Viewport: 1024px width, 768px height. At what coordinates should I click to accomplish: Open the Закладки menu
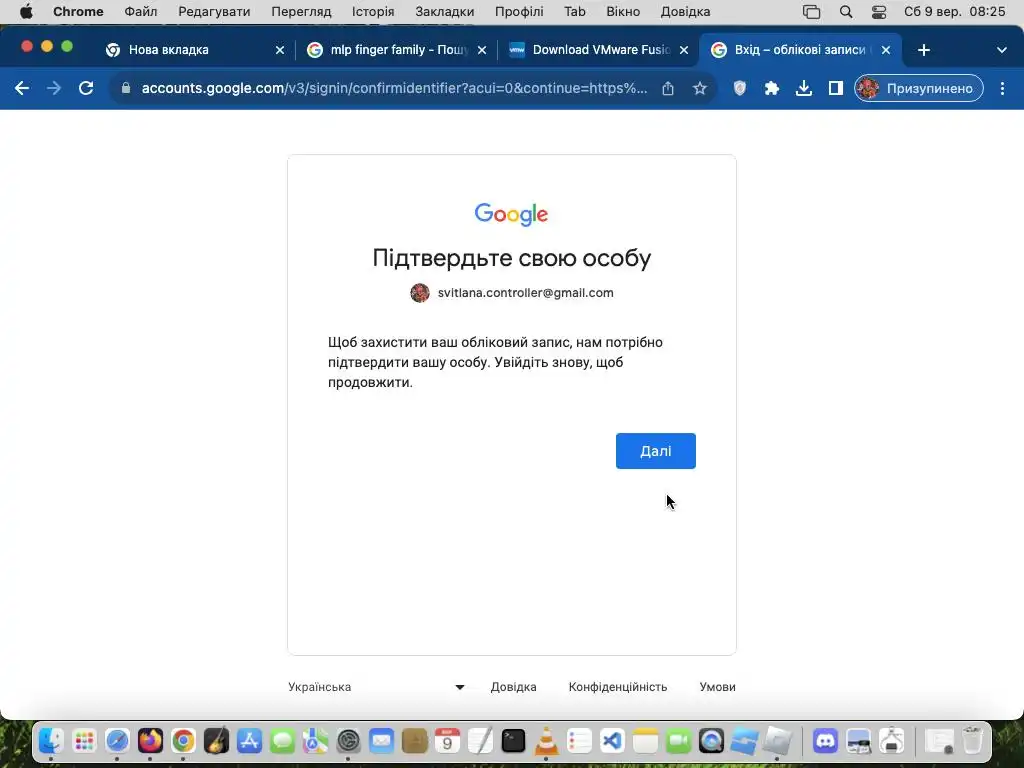(x=445, y=12)
